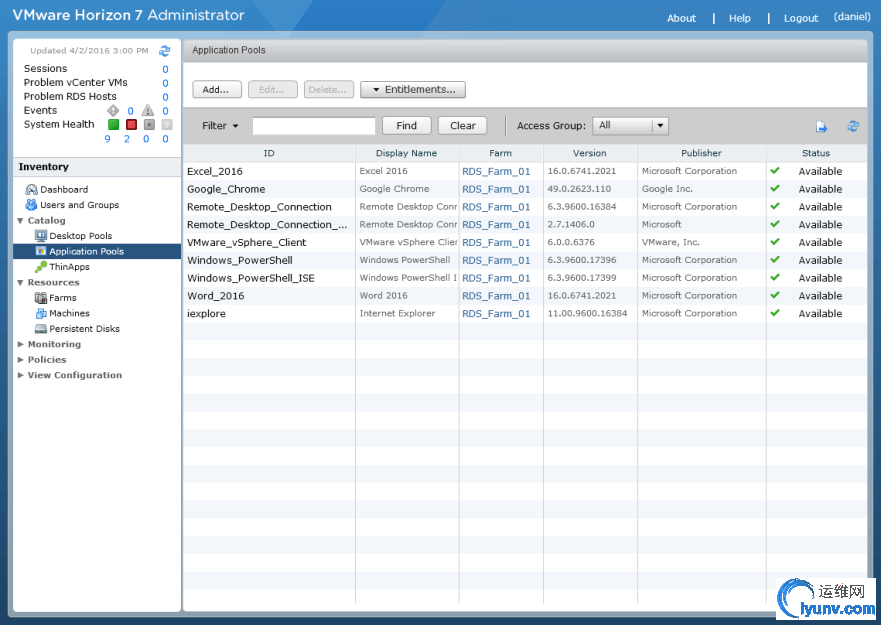The height and width of the screenshot is (625, 881).
Task: Select the VMware_vSphere_Client row
Action: (525, 242)
